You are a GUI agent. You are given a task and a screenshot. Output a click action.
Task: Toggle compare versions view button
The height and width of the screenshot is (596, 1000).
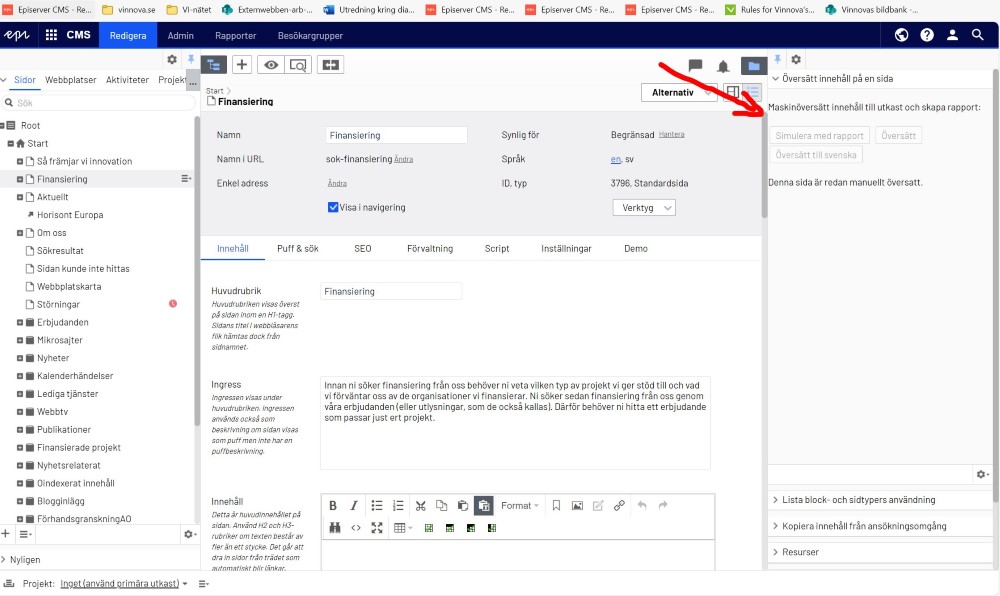pos(329,64)
